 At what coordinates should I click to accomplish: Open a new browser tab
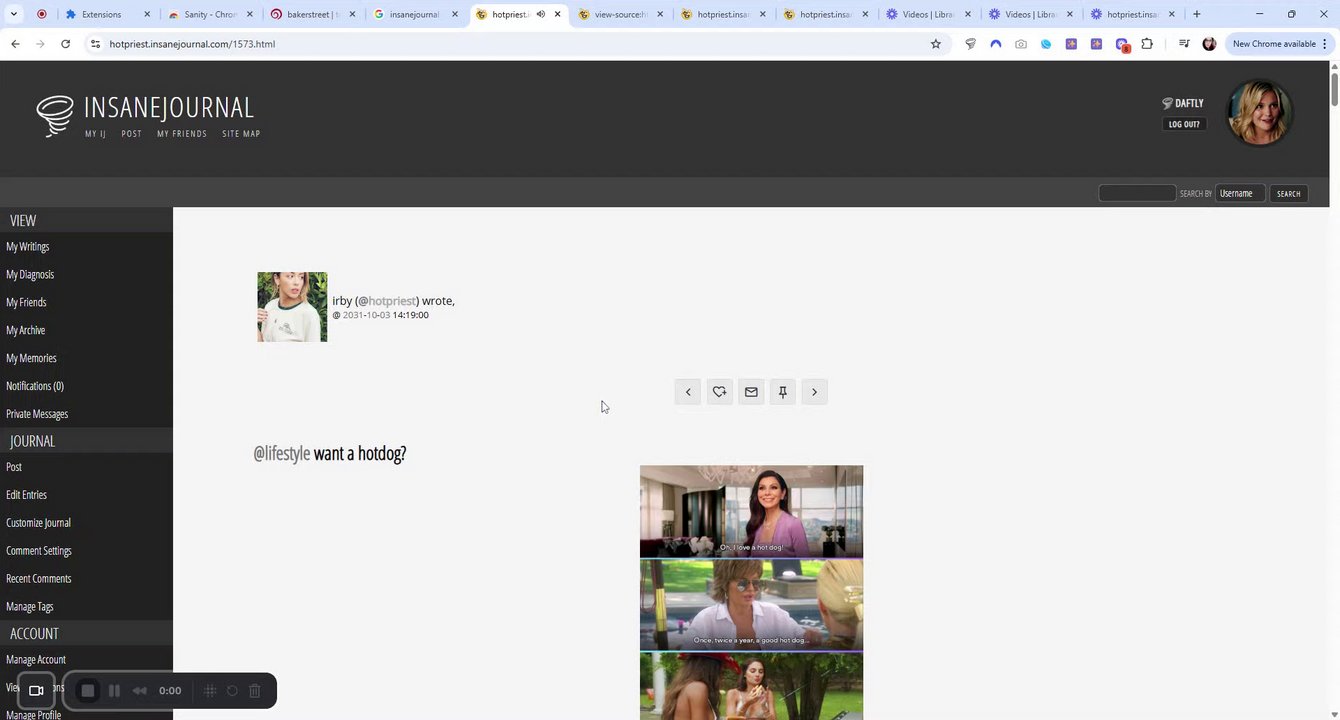pyautogui.click(x=1196, y=14)
